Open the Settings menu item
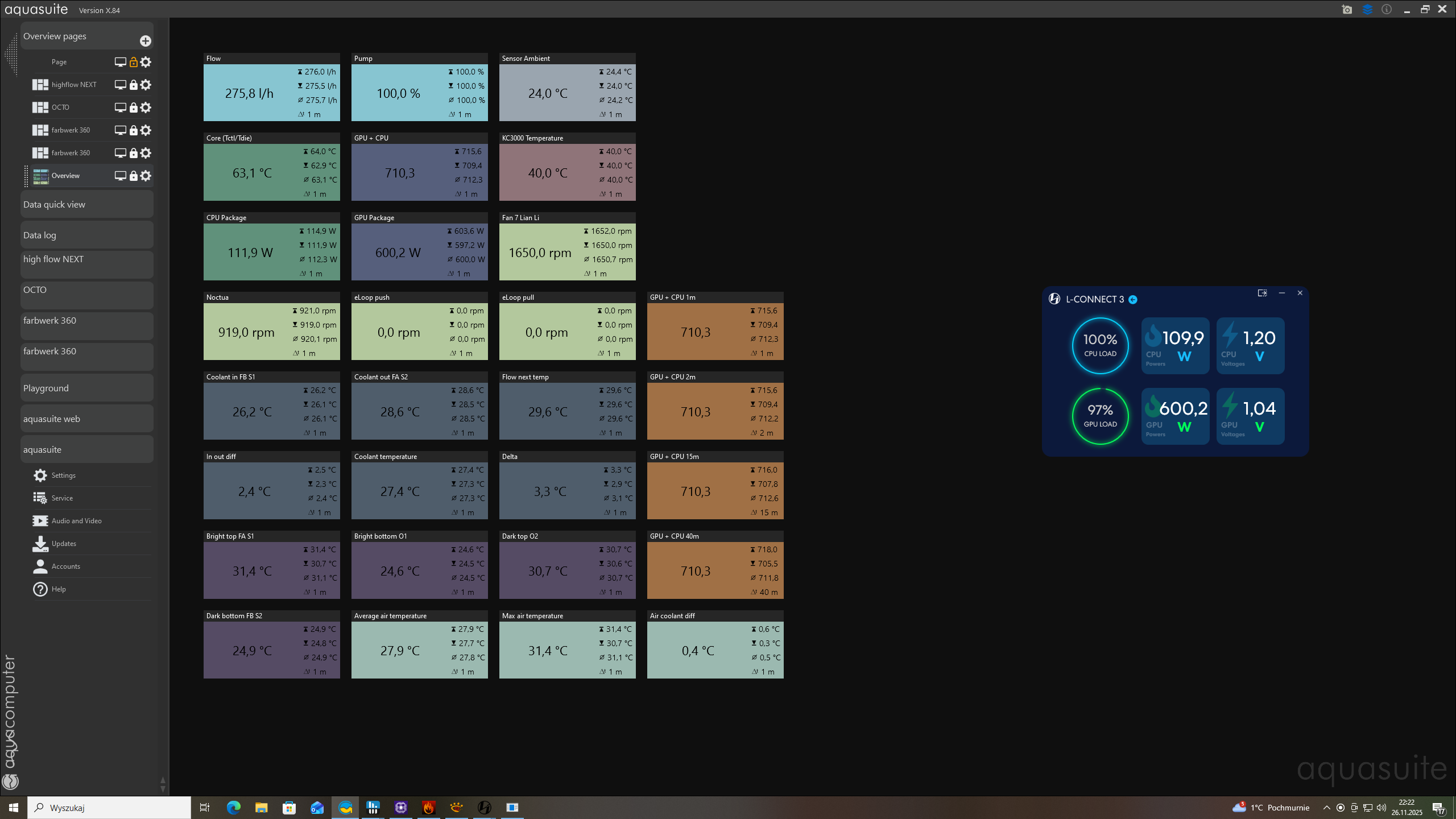This screenshot has height=819, width=1456. (x=63, y=475)
